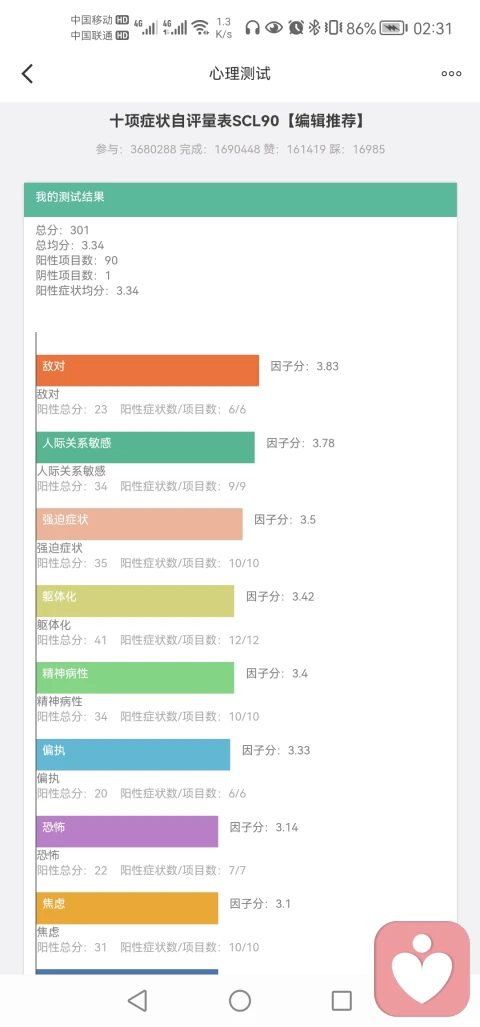The height and width of the screenshot is (1027, 480).
Task: Tap the battery icon in status bar
Action: point(393,28)
